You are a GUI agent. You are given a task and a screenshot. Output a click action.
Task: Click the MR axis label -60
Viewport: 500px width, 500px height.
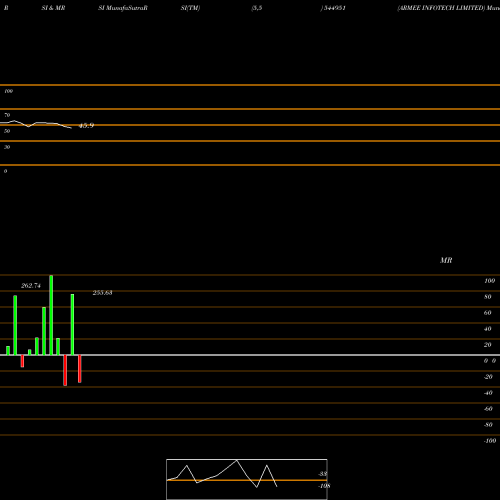click(x=488, y=409)
